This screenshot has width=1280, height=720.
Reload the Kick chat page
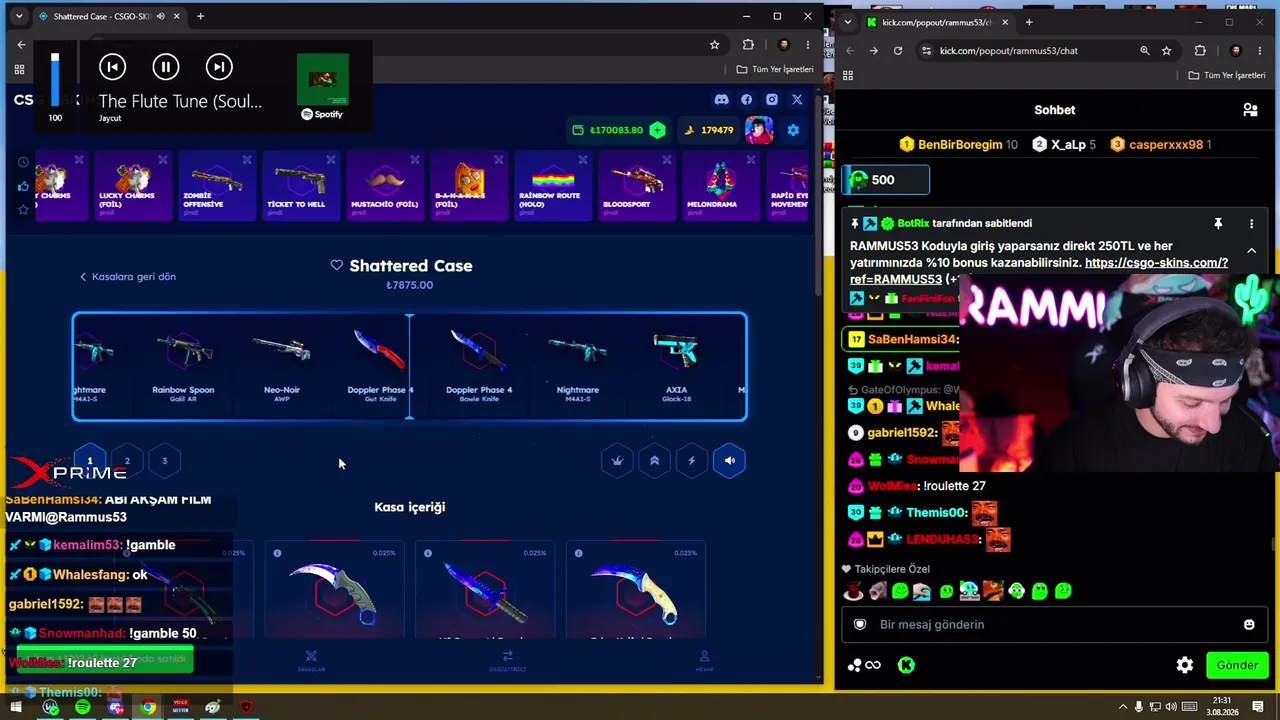click(898, 51)
